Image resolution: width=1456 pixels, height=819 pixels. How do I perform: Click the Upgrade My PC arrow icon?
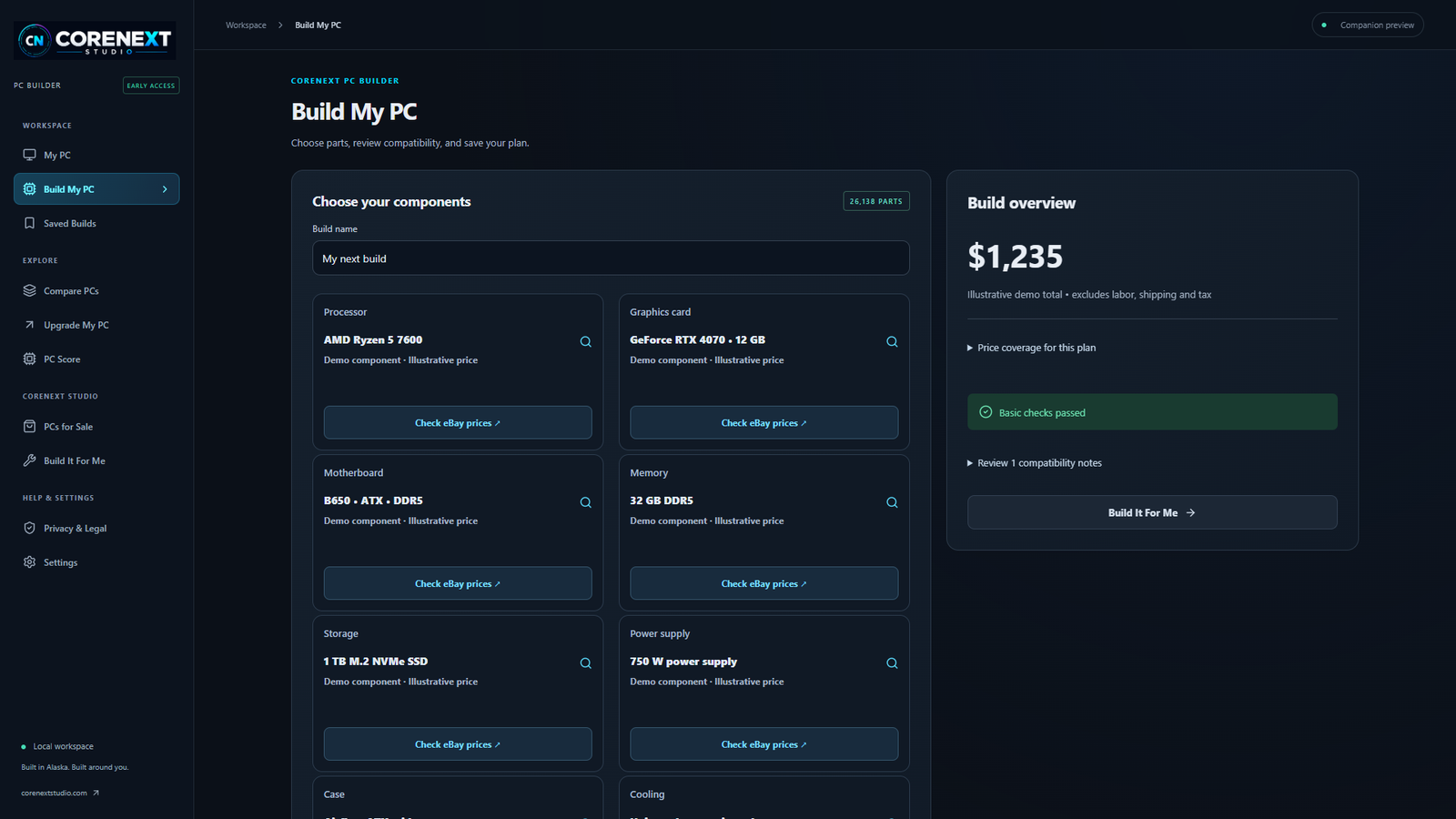(29, 325)
